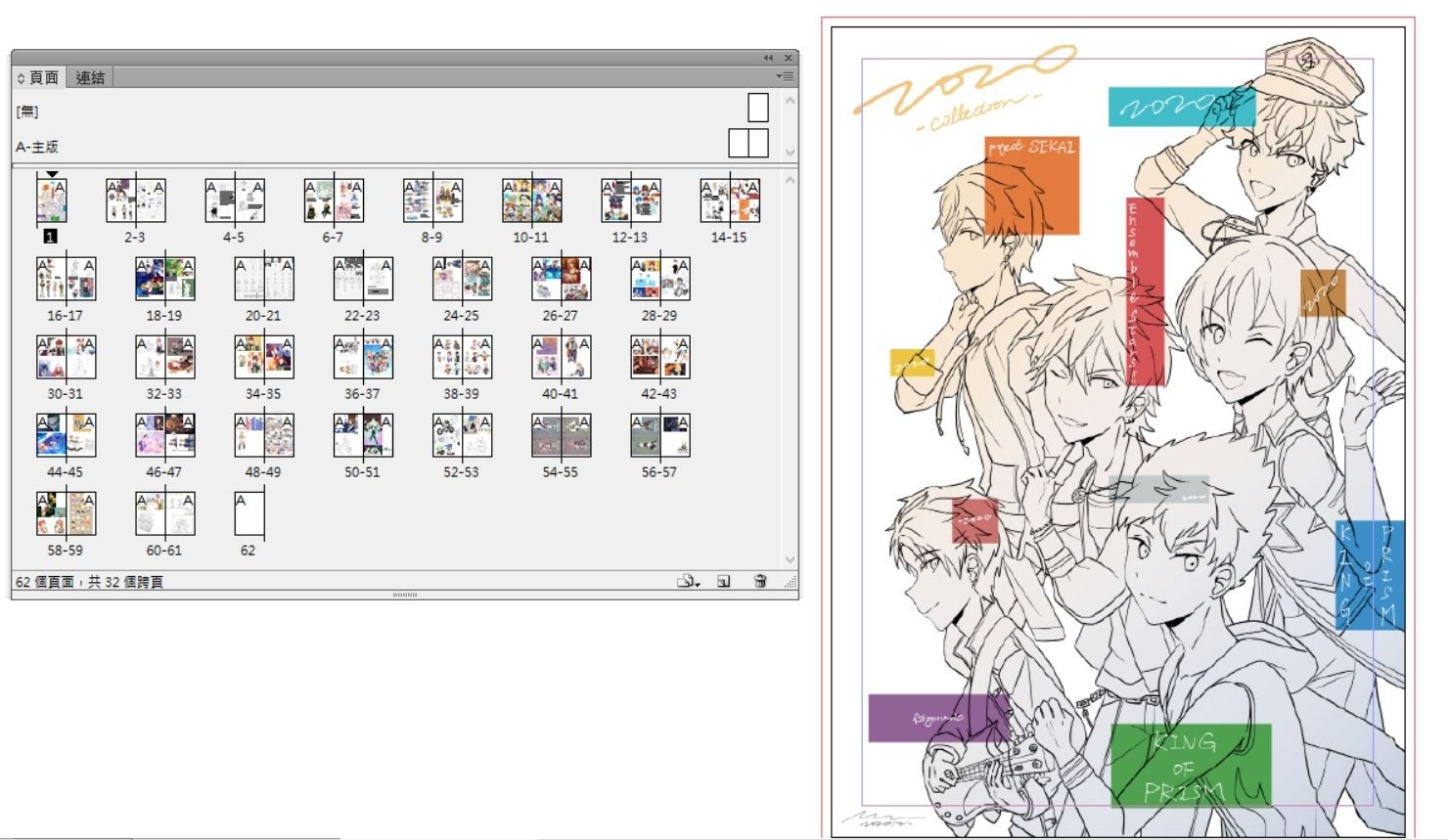Select spread 16-17 thumbnail
The width and height of the screenshot is (1449, 840).
click(67, 279)
